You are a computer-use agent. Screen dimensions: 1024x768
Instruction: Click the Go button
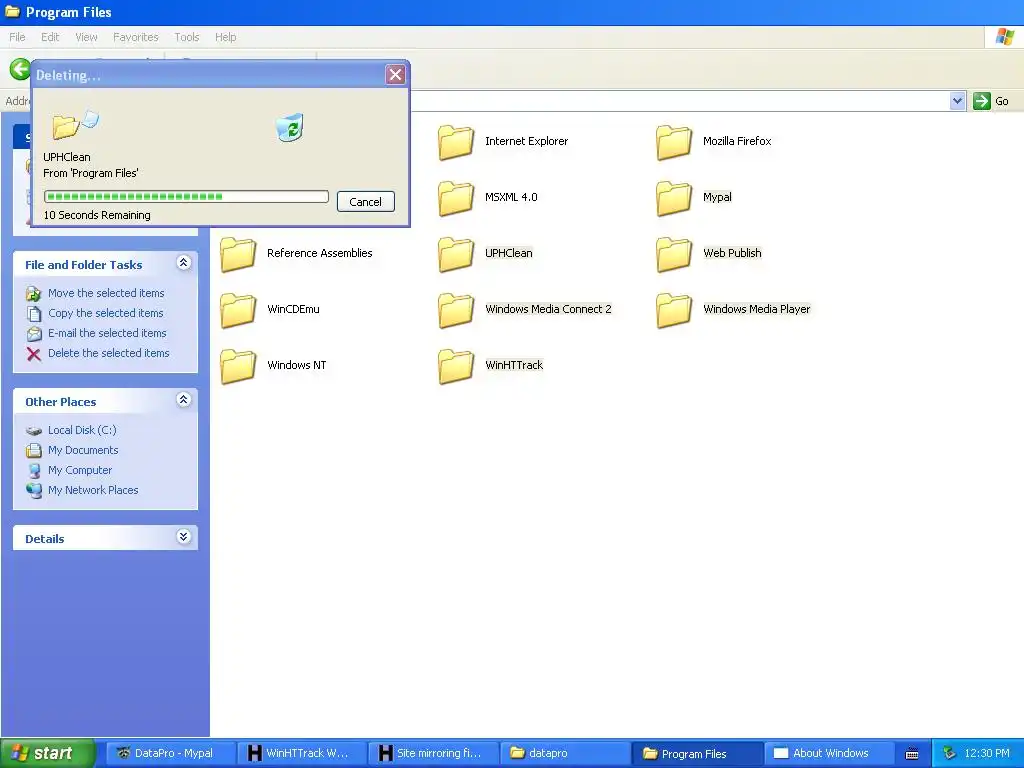pos(991,101)
